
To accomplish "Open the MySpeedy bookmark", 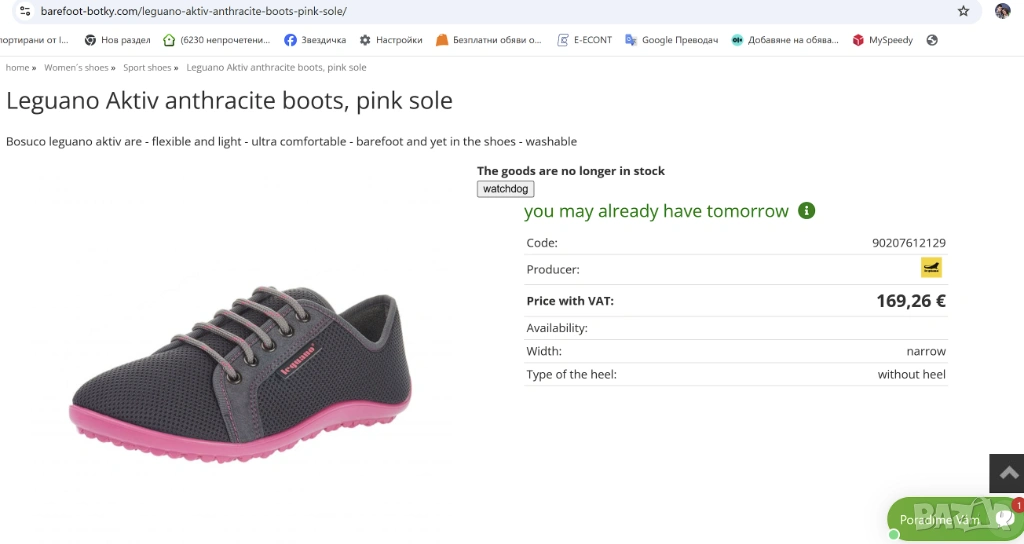I will 882,40.
